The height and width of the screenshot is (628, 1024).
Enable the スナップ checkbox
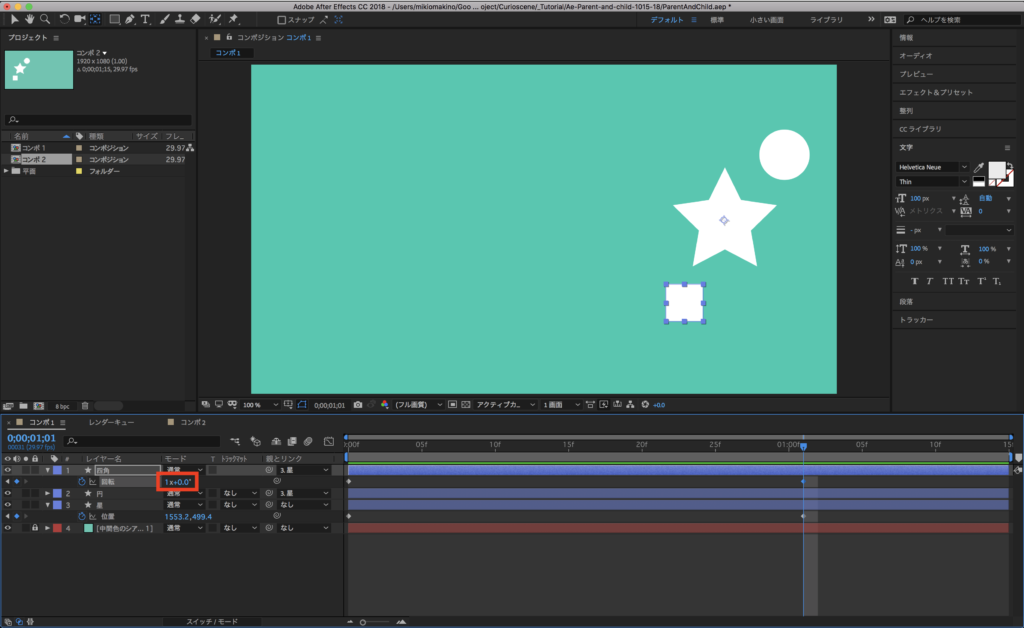point(282,19)
